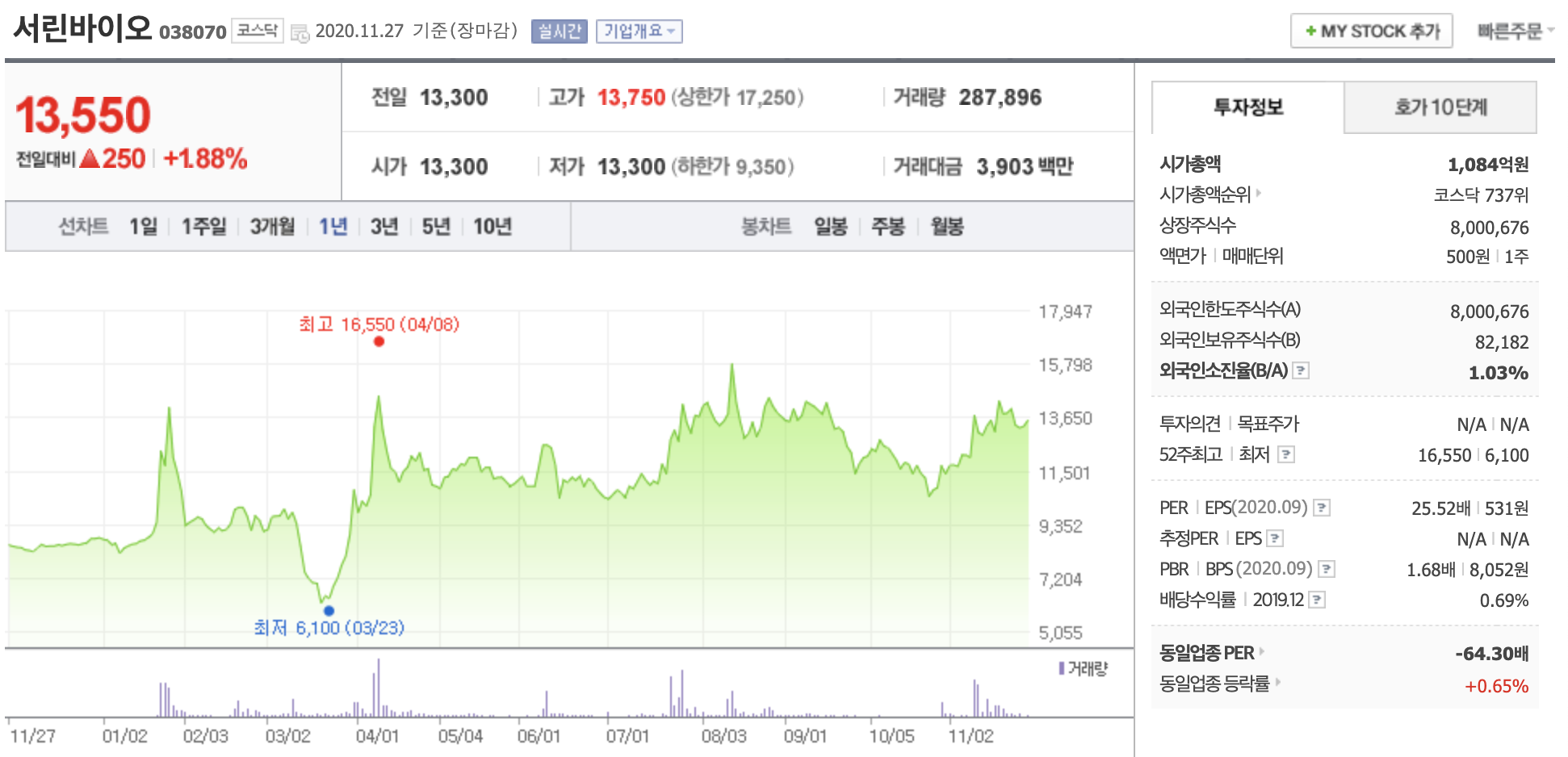Expand 시가총액순위 arrow link
The image size is (1568, 757).
pyautogui.click(x=1259, y=193)
